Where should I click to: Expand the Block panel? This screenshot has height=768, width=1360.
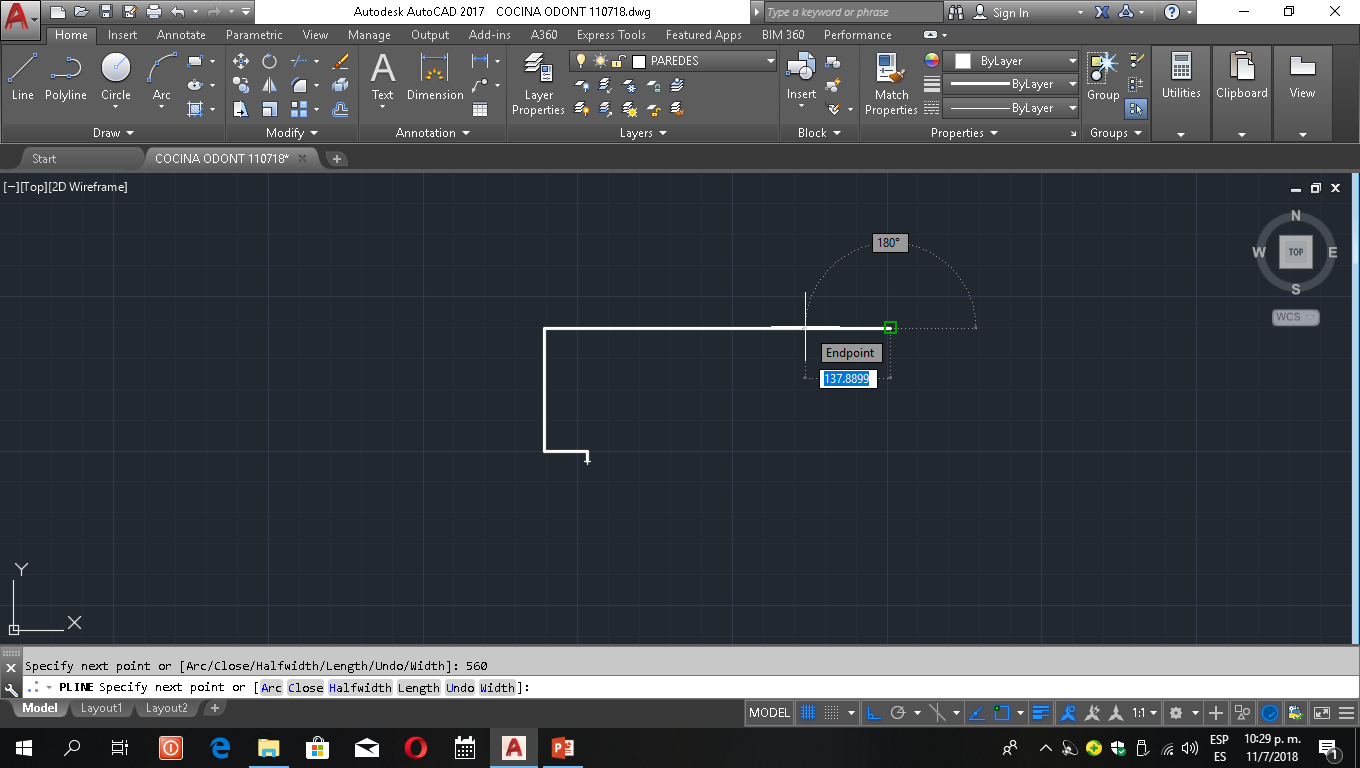tap(819, 133)
